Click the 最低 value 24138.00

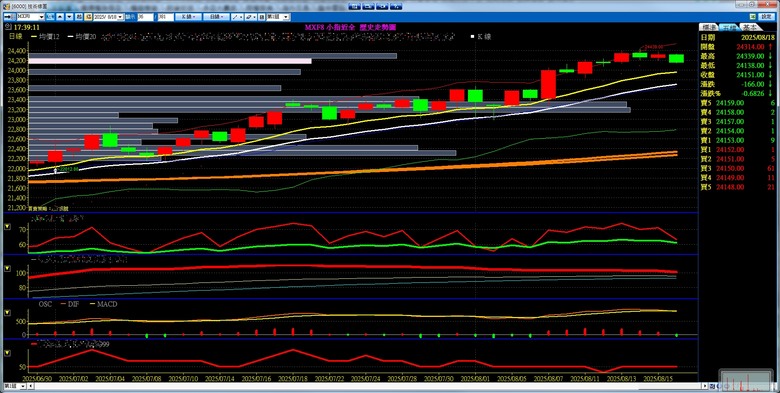(x=751, y=66)
